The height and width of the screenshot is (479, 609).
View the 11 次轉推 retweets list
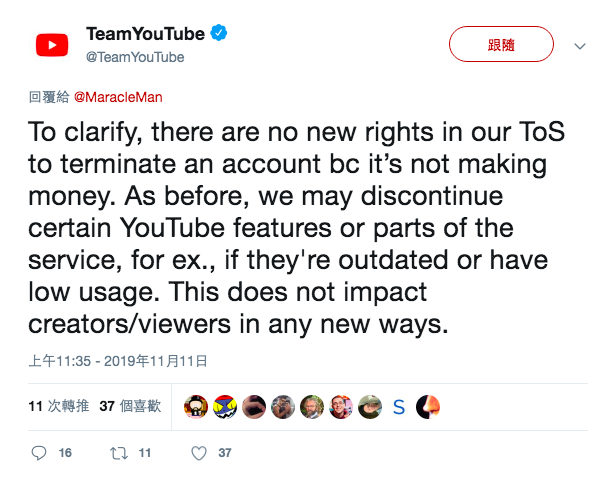[x=59, y=406]
